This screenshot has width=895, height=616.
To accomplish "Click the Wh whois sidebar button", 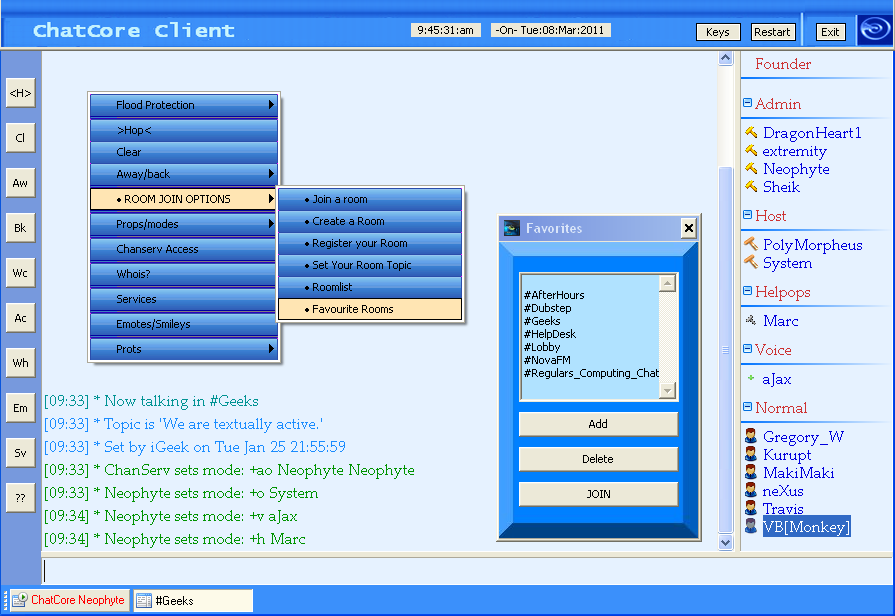I will coord(21,363).
